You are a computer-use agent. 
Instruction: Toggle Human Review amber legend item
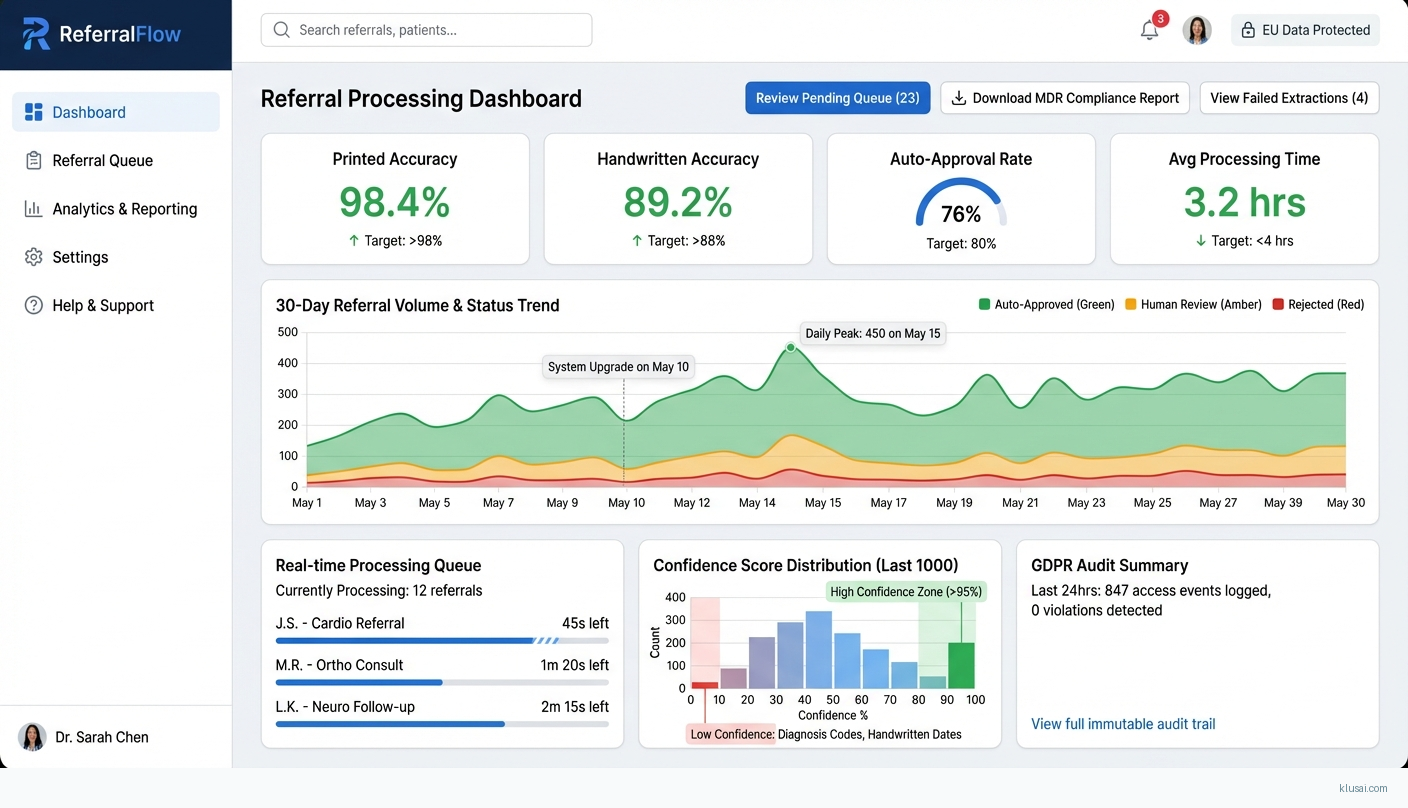1193,305
